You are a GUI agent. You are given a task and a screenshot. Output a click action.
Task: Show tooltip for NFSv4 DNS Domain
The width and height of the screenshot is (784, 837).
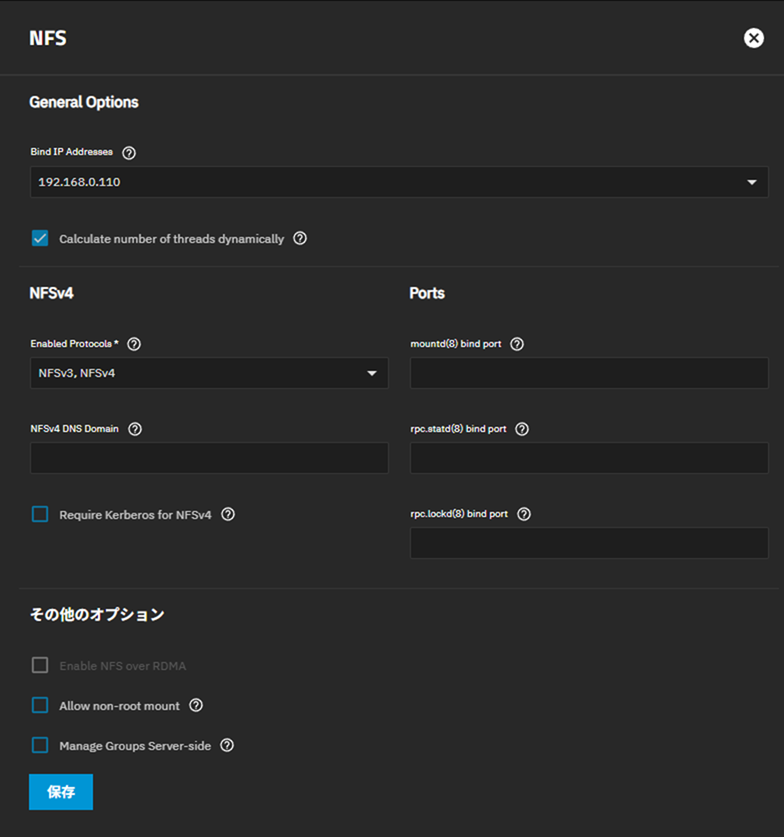135,429
